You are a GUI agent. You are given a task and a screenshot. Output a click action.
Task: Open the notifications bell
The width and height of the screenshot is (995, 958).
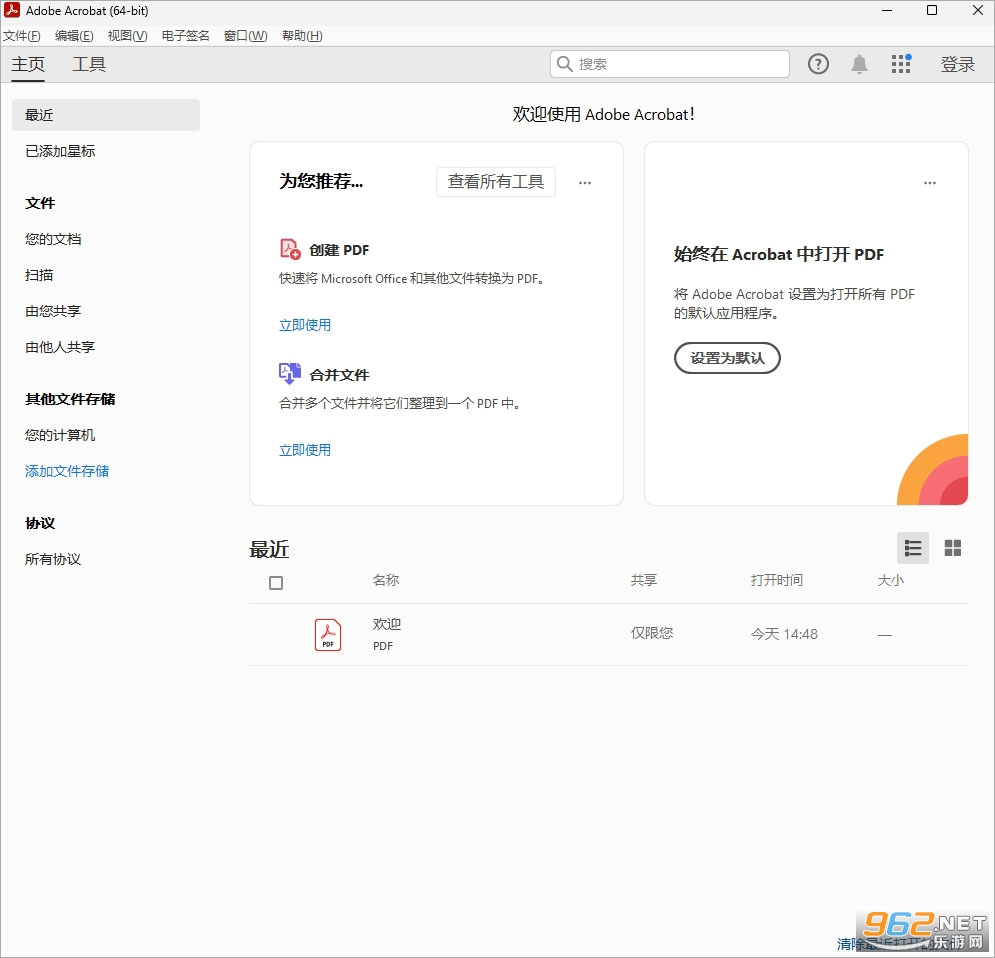[859, 64]
